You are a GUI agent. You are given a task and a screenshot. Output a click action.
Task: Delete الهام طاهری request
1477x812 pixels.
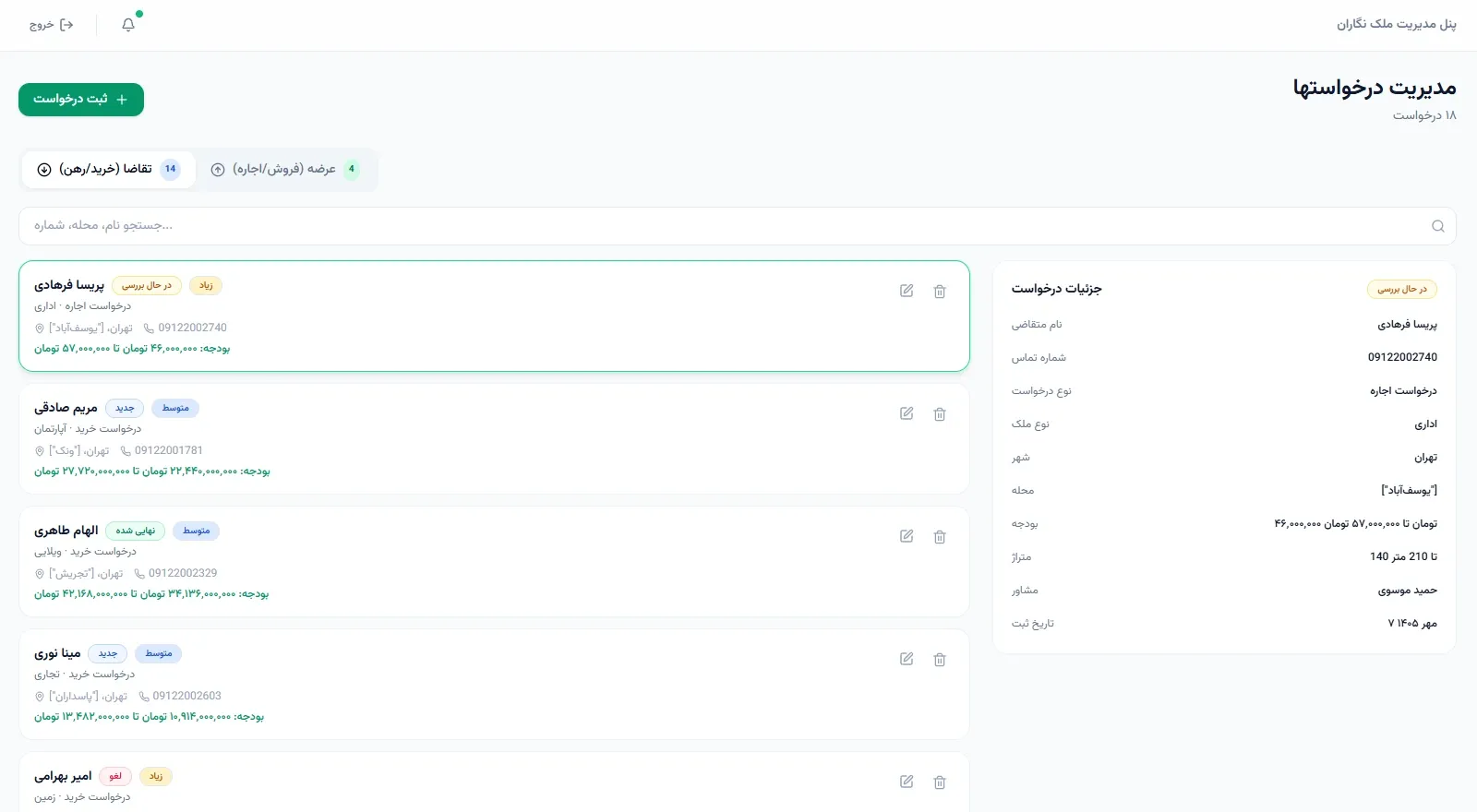pyautogui.click(x=940, y=536)
